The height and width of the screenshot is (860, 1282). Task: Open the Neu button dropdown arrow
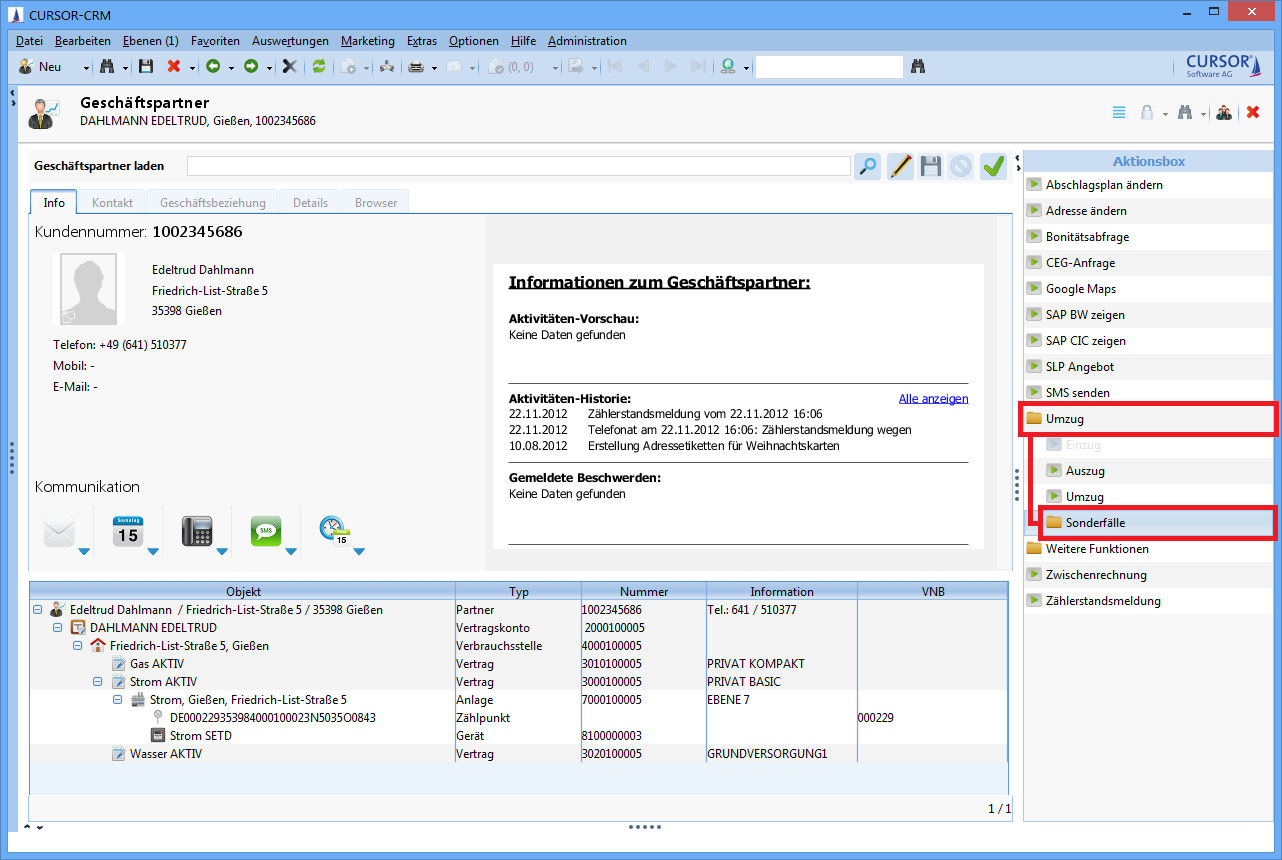click(x=86, y=68)
